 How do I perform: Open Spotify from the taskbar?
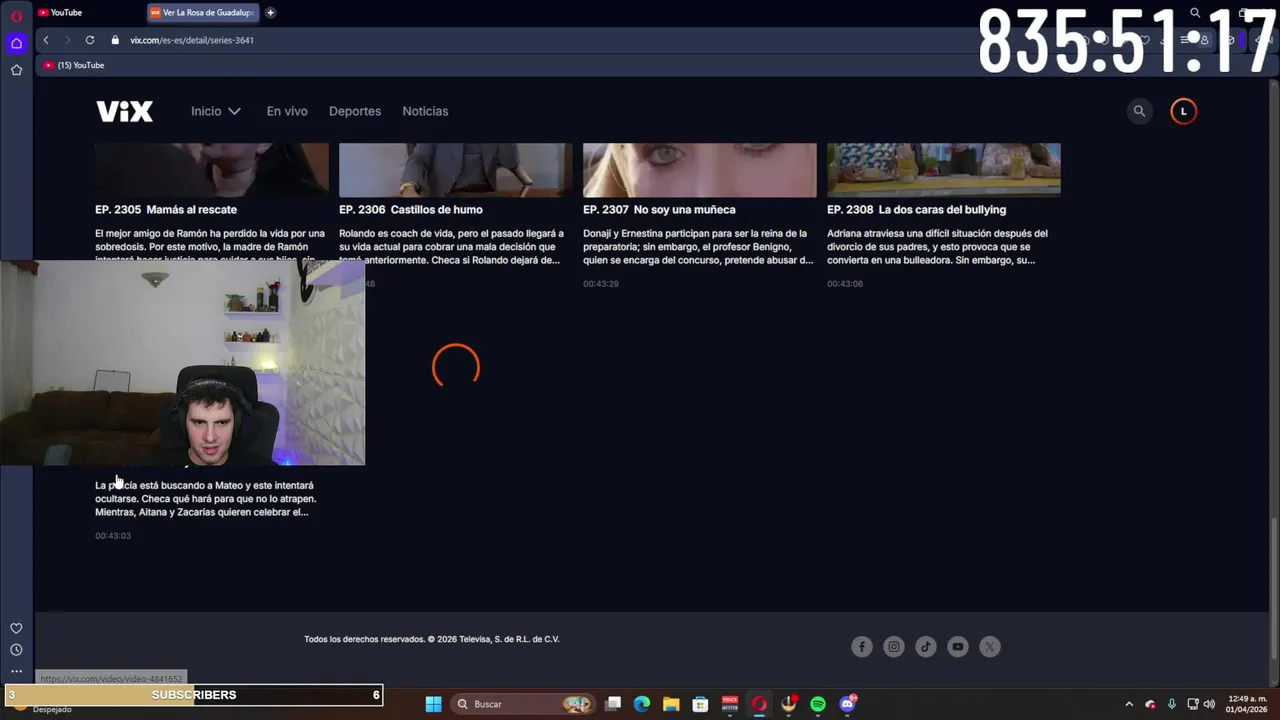pyautogui.click(x=818, y=704)
